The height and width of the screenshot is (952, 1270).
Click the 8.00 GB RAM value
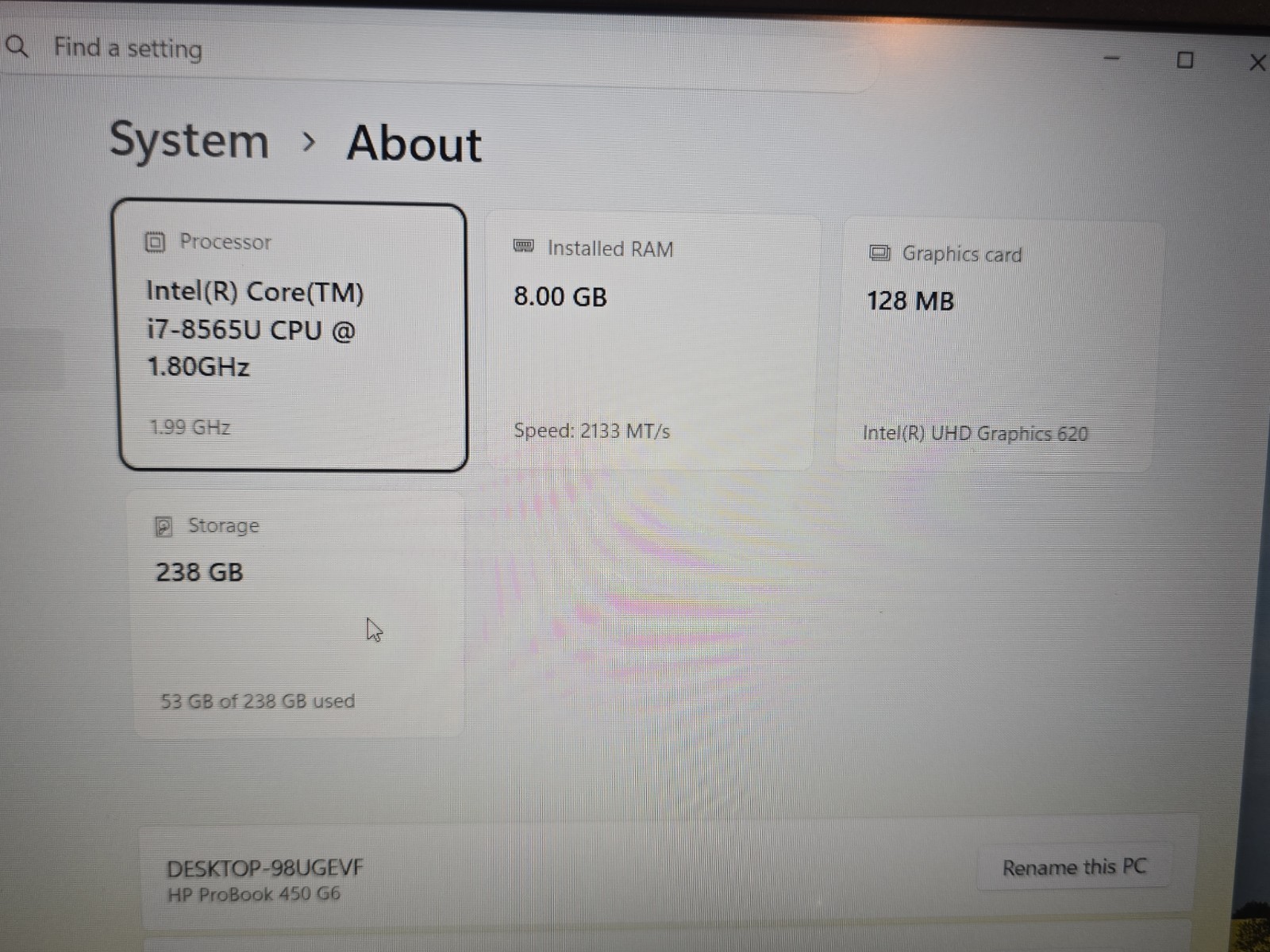click(x=560, y=297)
